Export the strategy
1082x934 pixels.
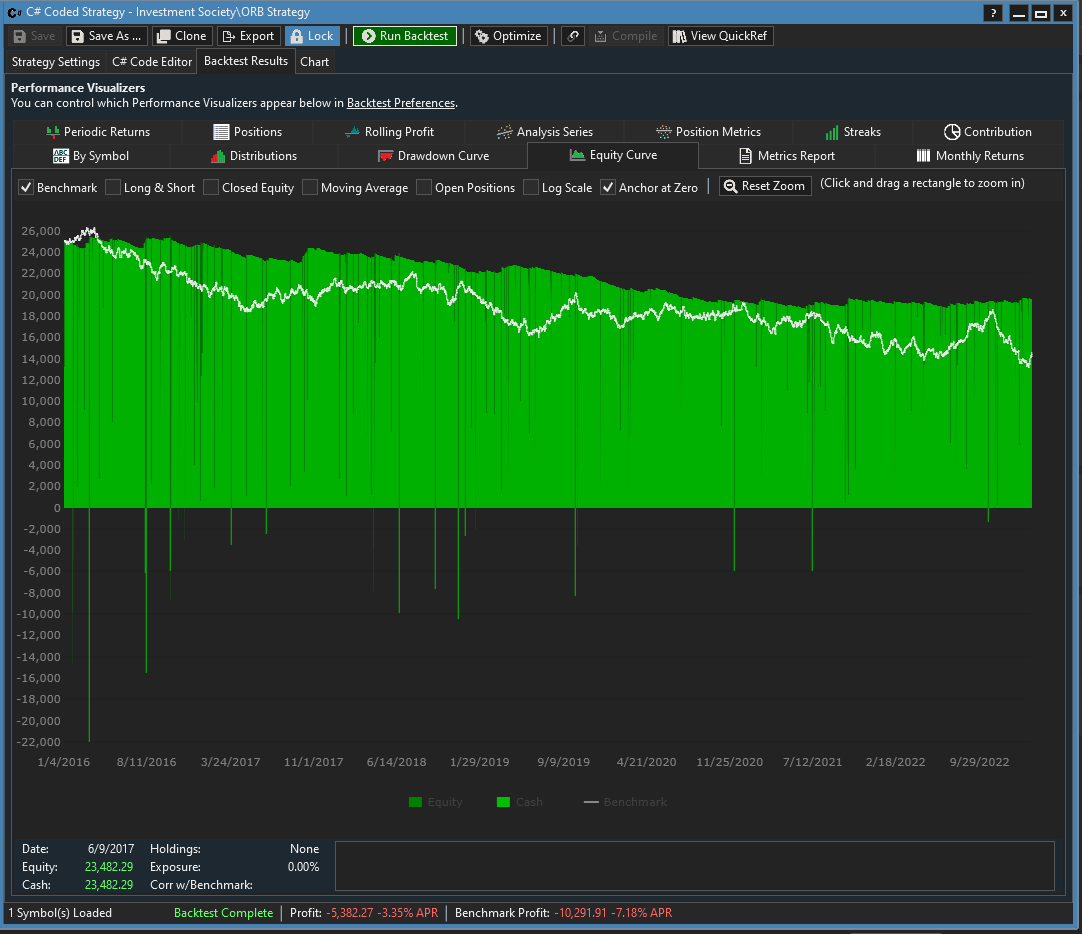[248, 36]
